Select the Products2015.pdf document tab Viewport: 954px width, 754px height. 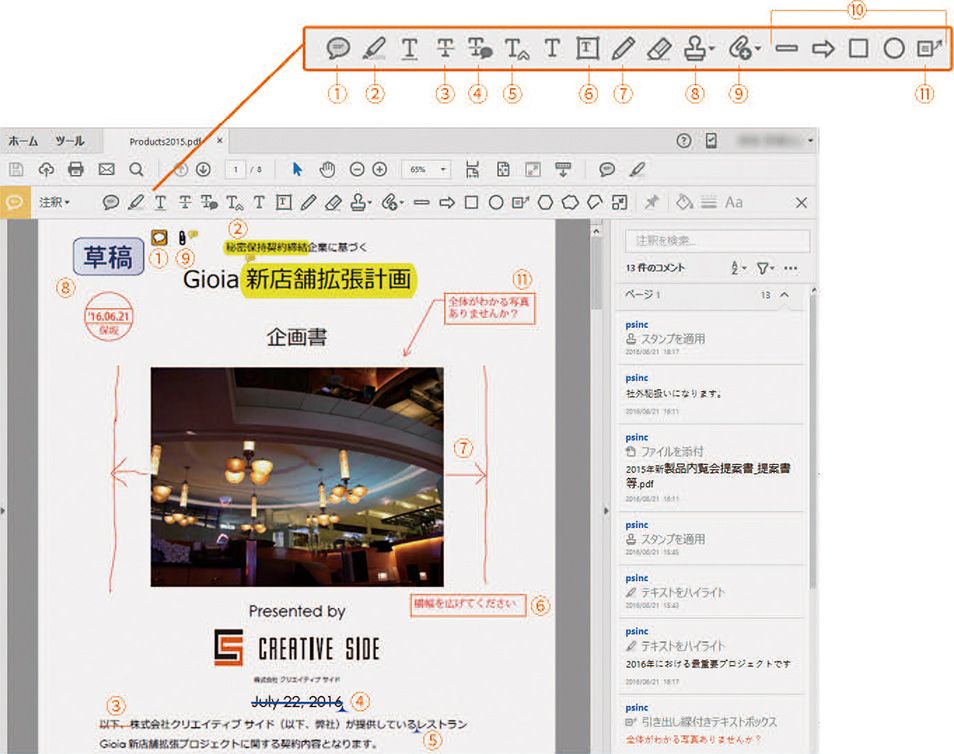[165, 142]
